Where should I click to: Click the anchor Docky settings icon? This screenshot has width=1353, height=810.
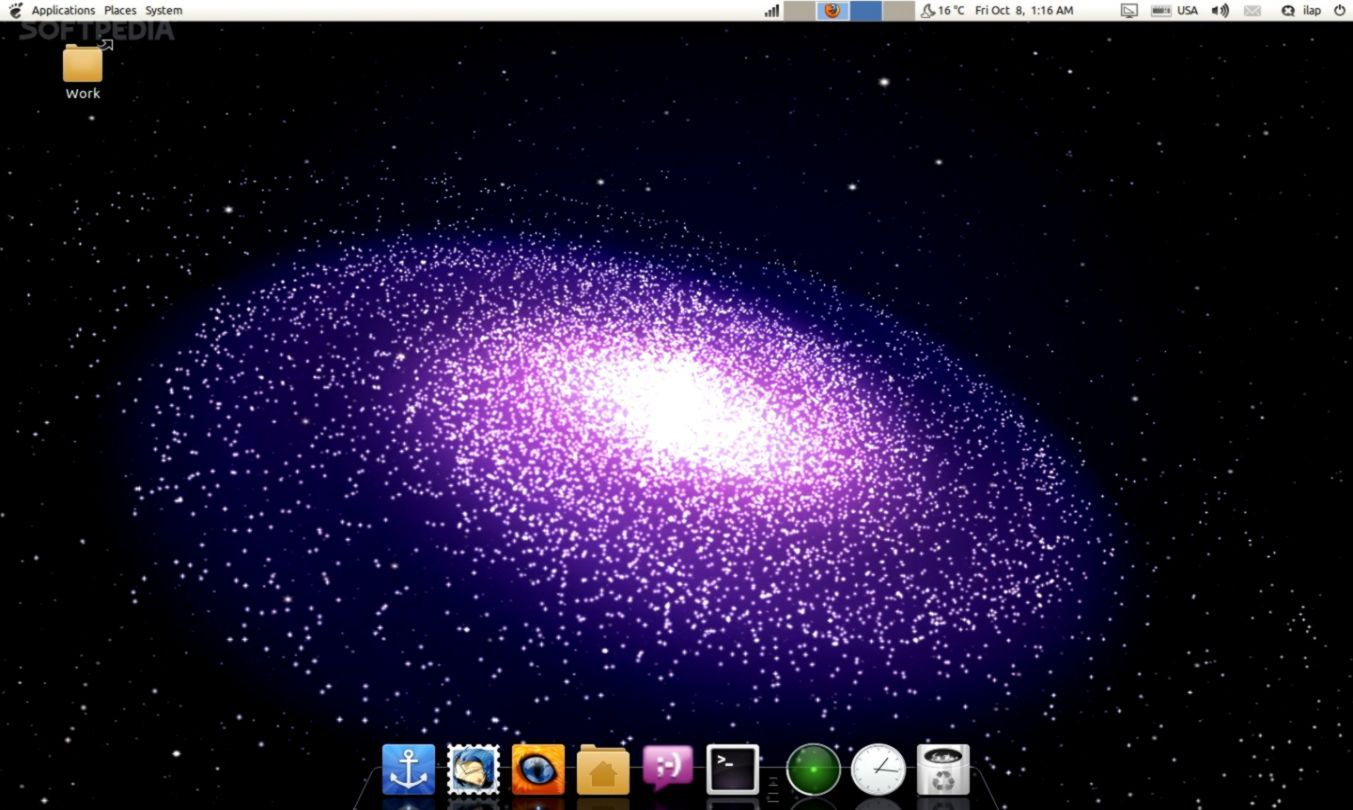pos(407,768)
